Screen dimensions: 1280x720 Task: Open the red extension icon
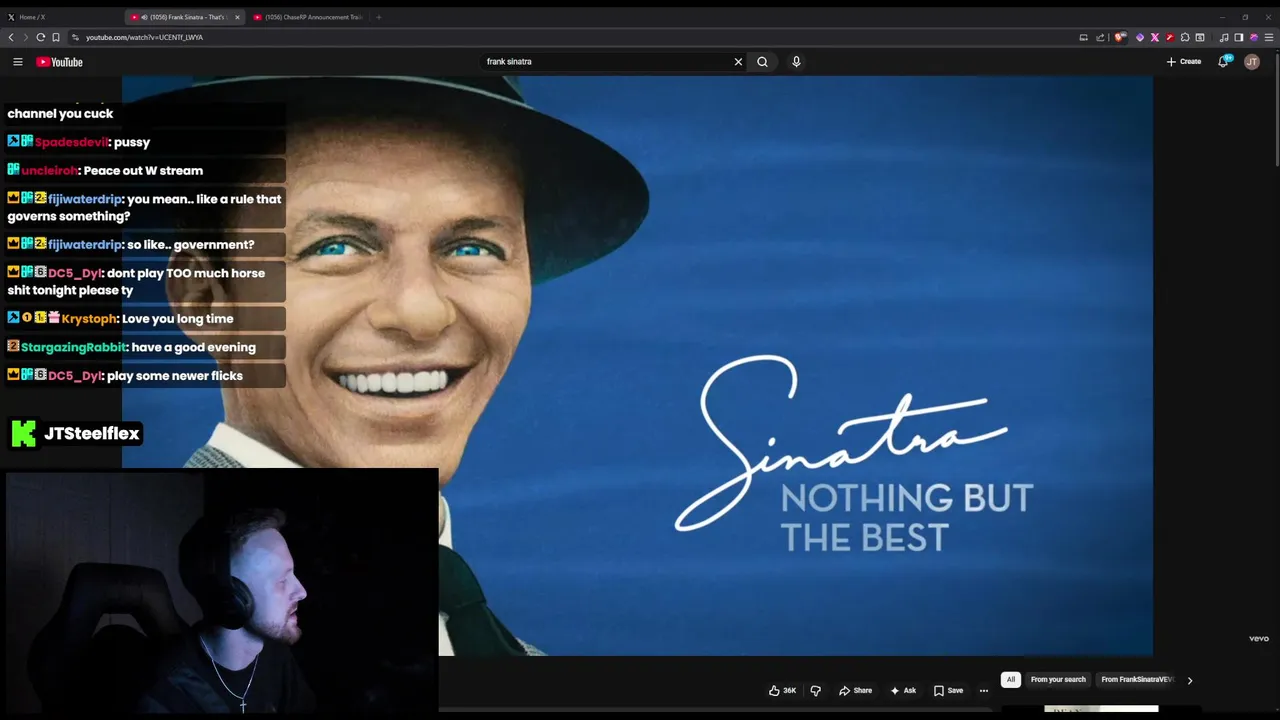[x=1170, y=37]
